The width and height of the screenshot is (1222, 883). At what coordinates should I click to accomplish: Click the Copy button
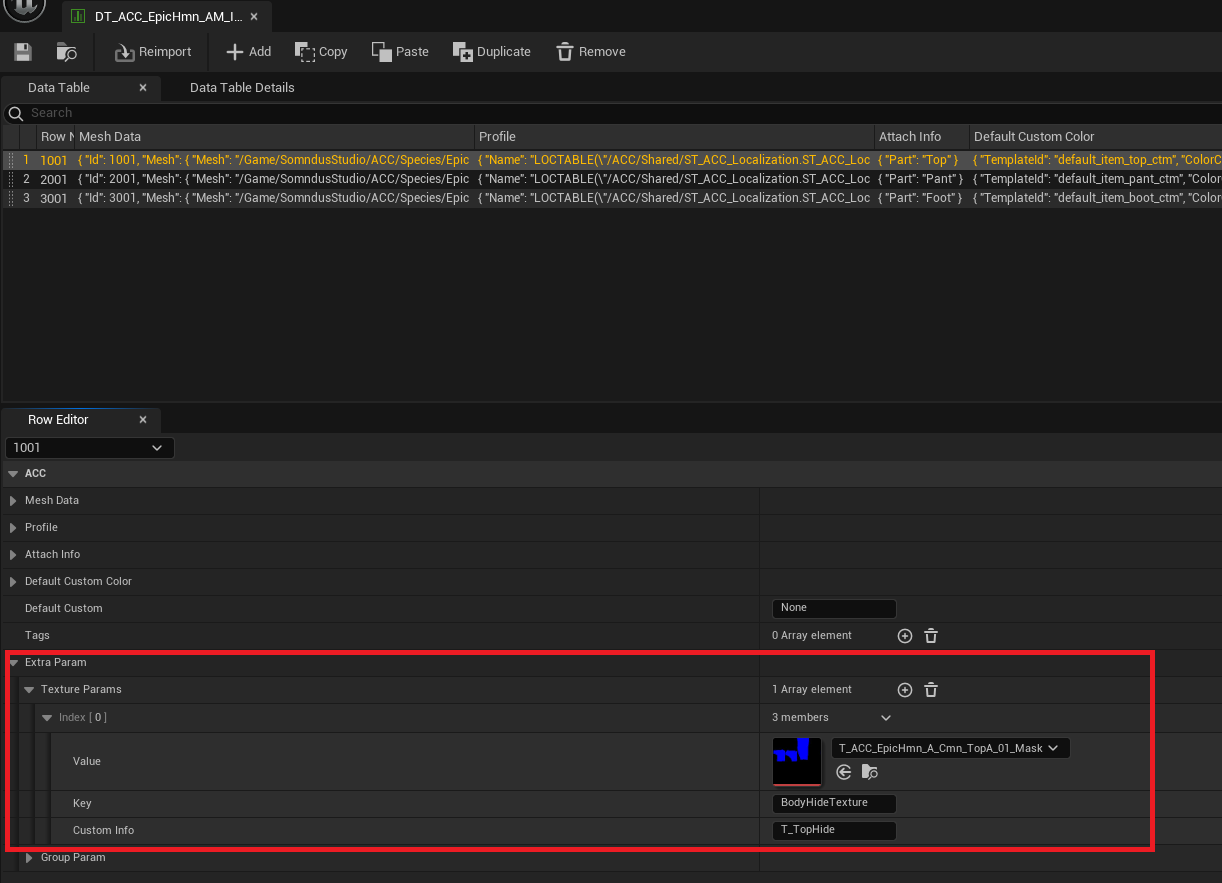tap(320, 51)
